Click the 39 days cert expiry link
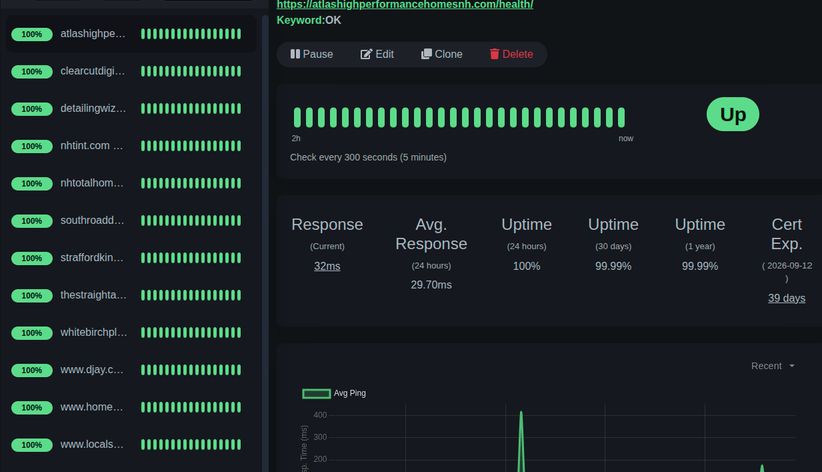This screenshot has width=822, height=472. point(786,298)
